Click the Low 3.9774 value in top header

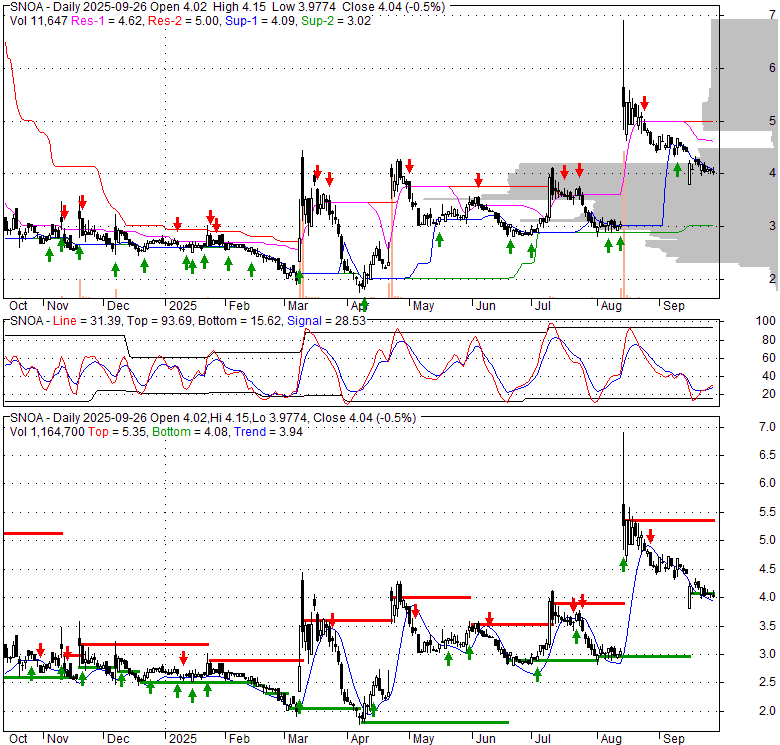(x=305, y=7)
